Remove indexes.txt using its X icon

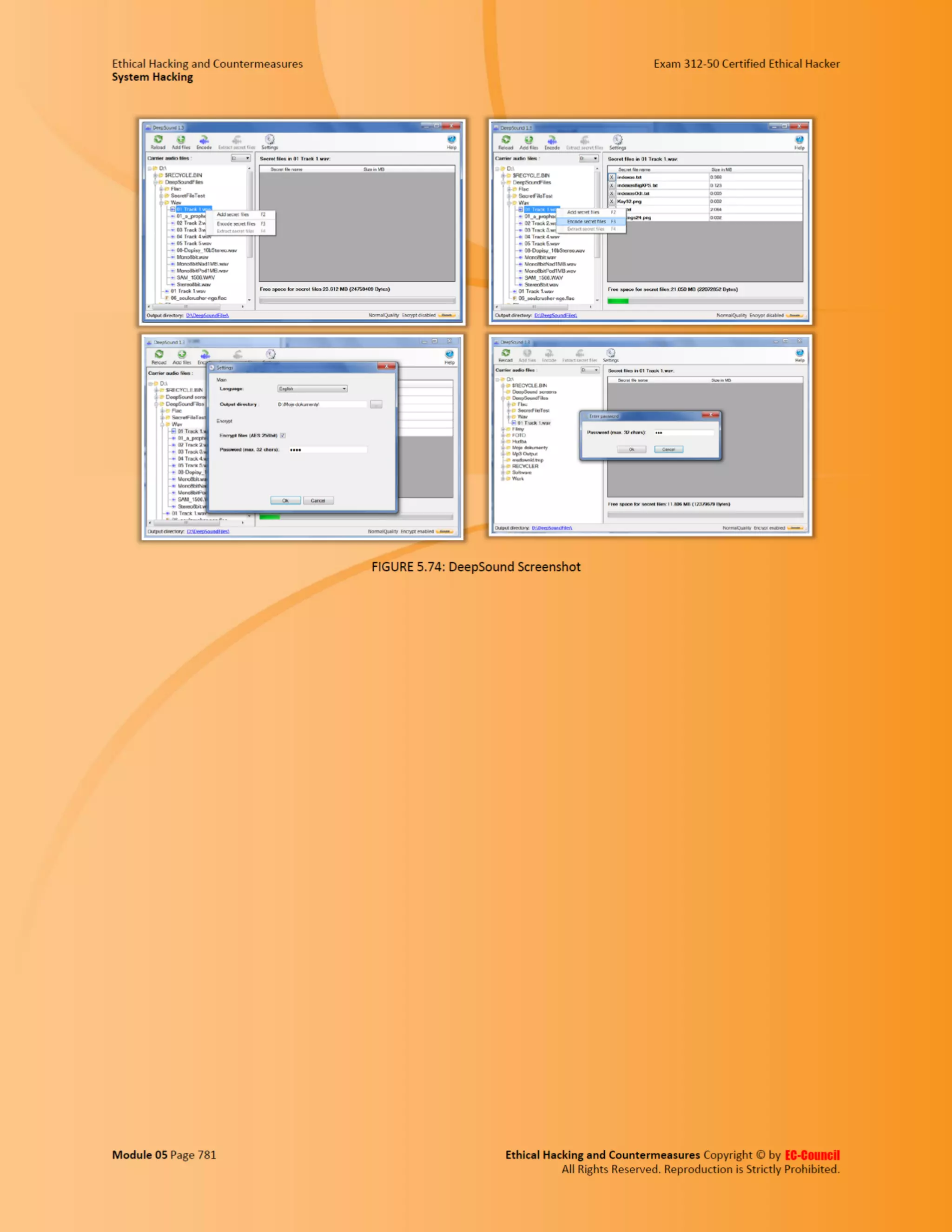point(611,177)
